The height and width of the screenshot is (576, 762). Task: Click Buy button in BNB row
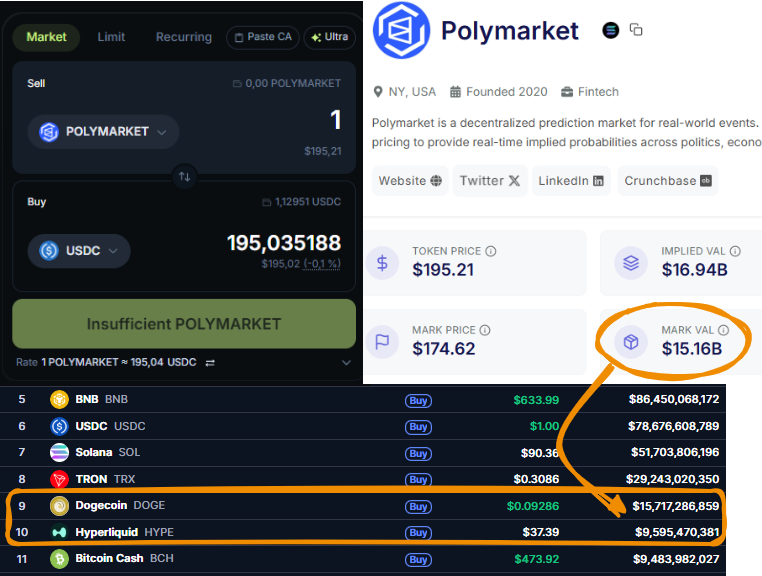pos(418,401)
